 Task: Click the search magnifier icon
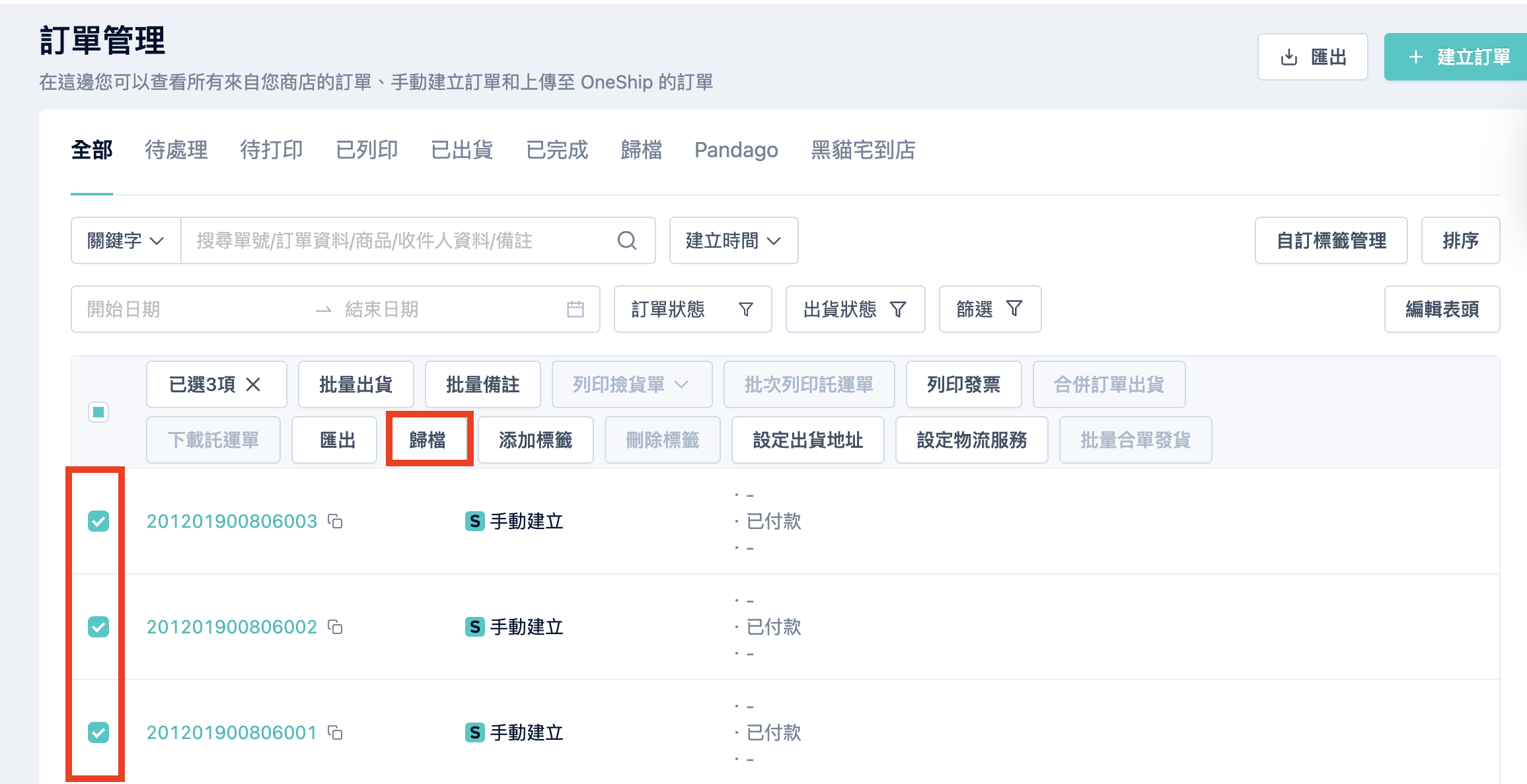[x=626, y=240]
